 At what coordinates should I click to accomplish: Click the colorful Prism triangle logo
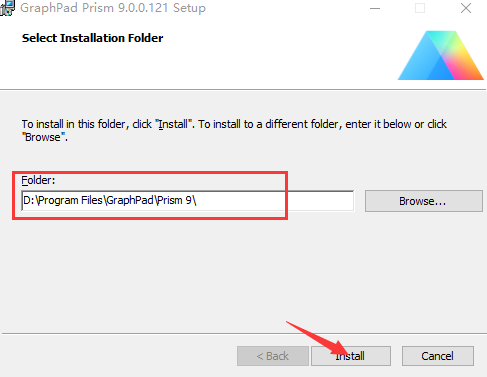pos(441,55)
